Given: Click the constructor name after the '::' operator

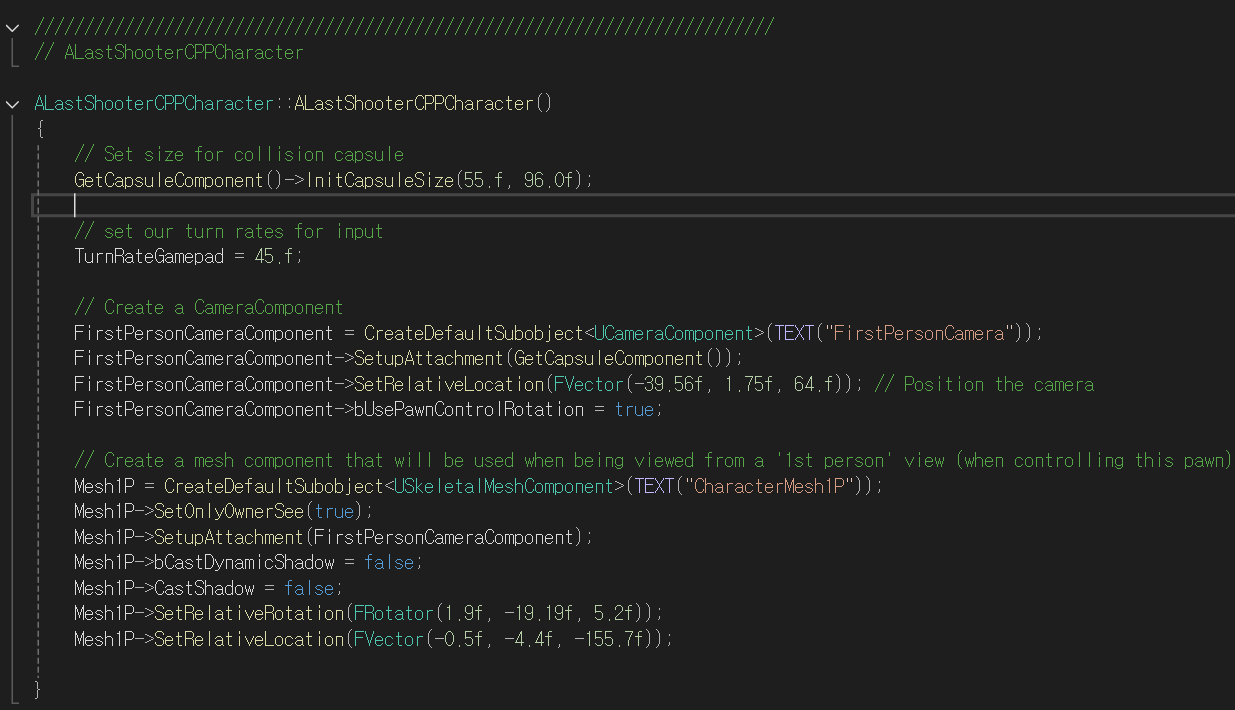Looking at the screenshot, I should [x=414, y=103].
